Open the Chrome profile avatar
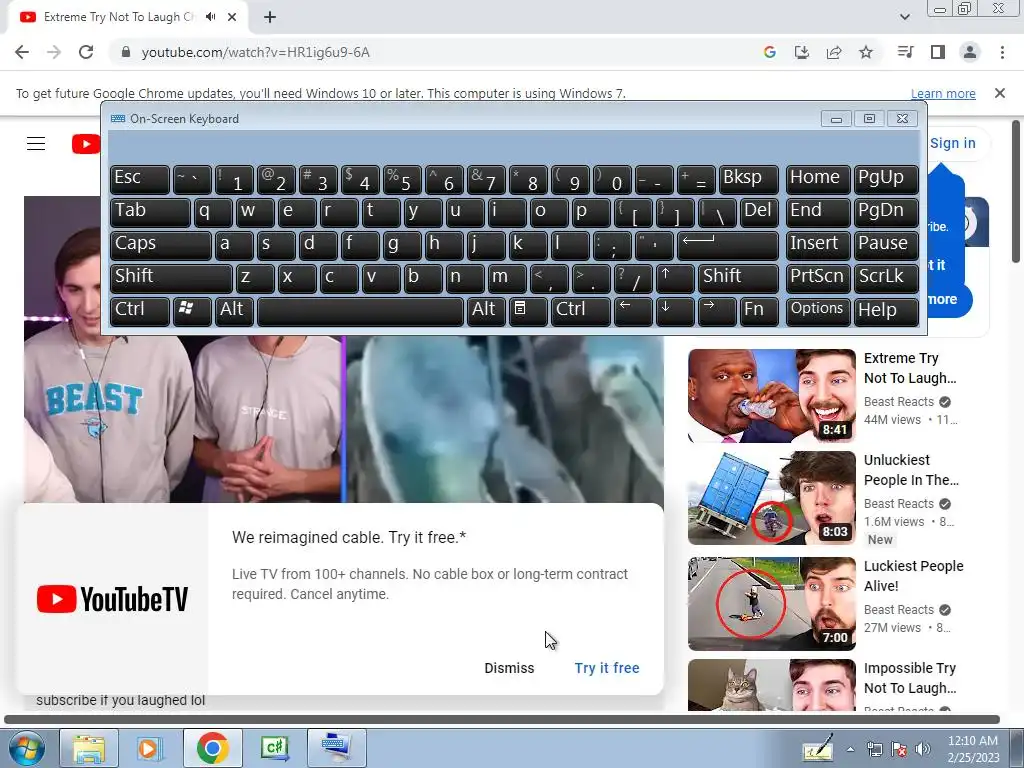The width and height of the screenshot is (1024, 768). click(970, 52)
